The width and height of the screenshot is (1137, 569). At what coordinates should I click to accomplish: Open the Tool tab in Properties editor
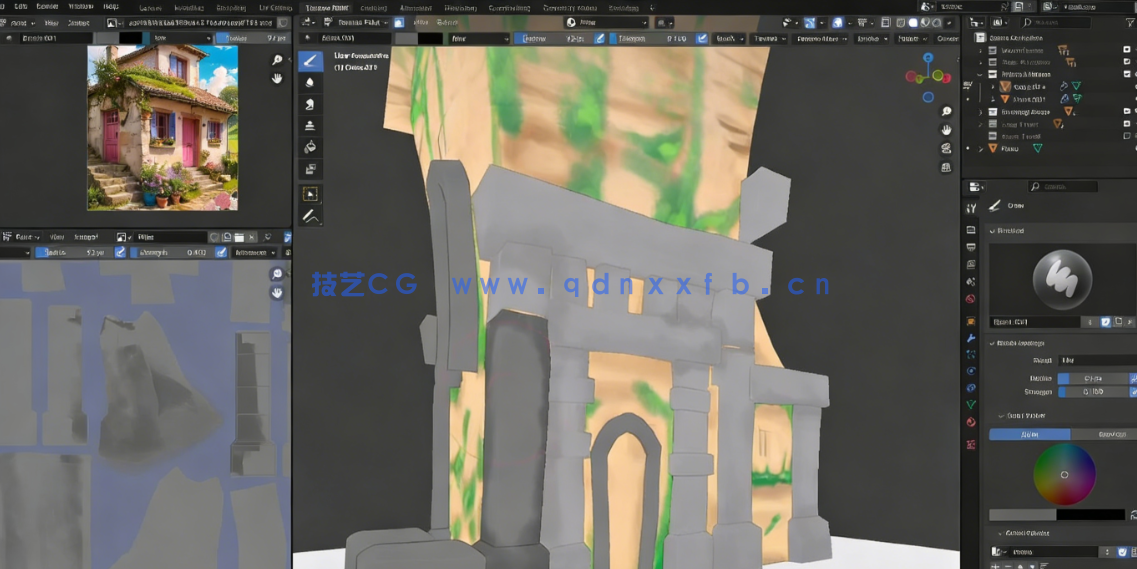pyautogui.click(x=971, y=209)
